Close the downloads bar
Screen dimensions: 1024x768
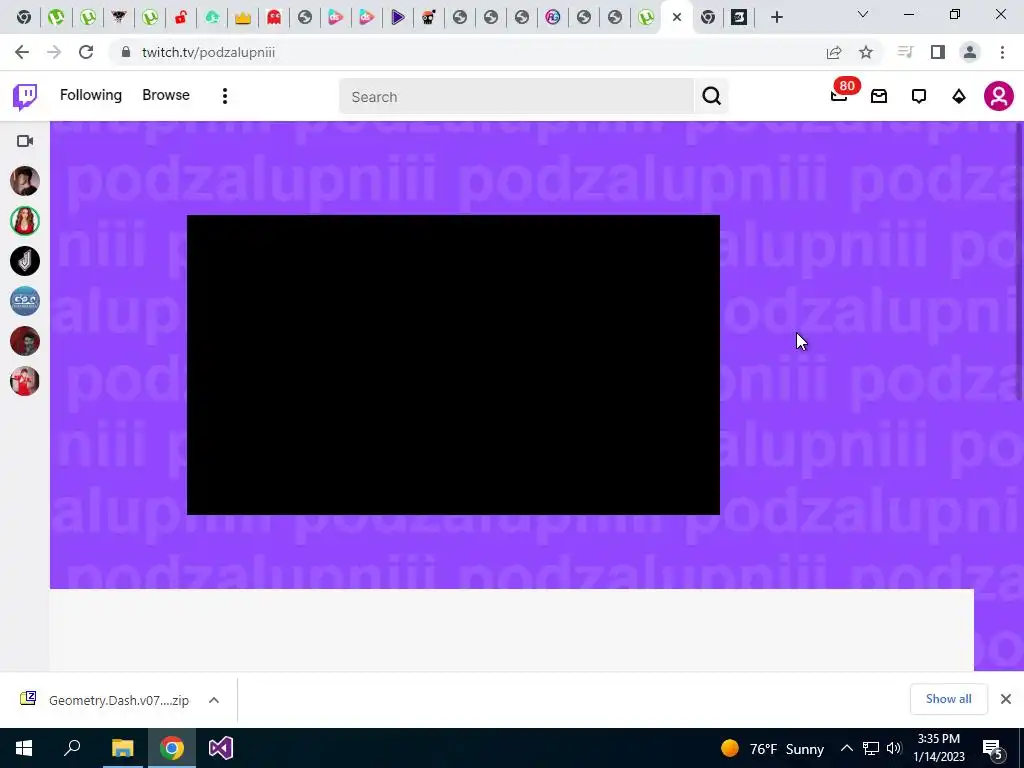tap(1006, 699)
